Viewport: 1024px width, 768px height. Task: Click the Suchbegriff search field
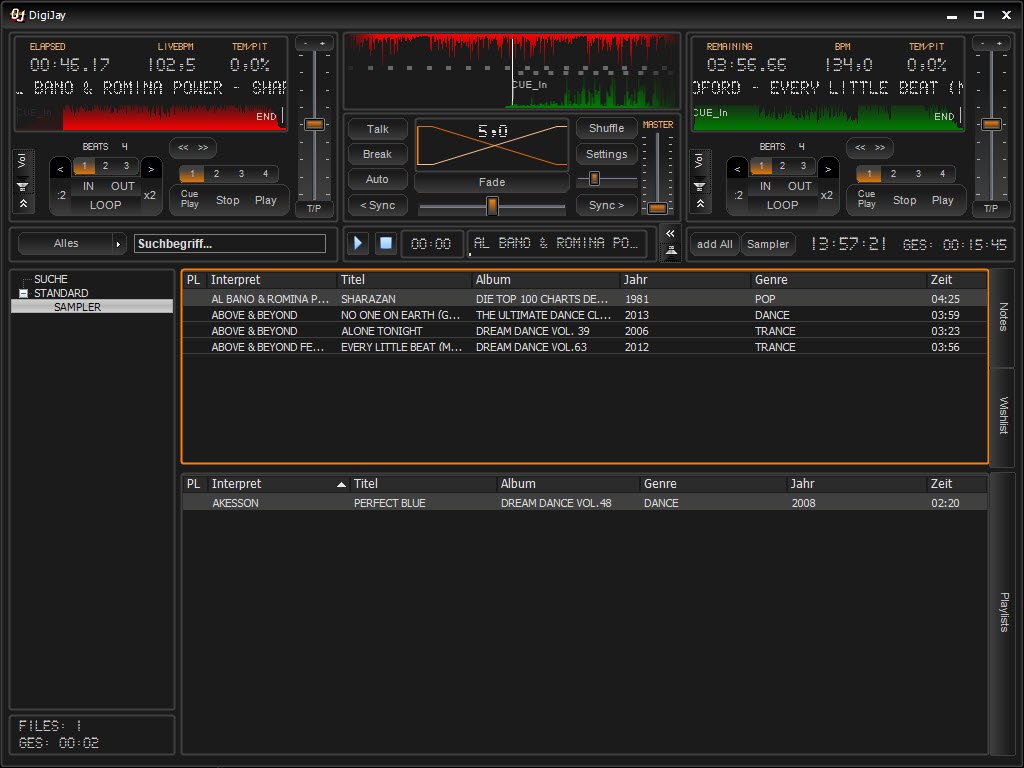coord(231,244)
